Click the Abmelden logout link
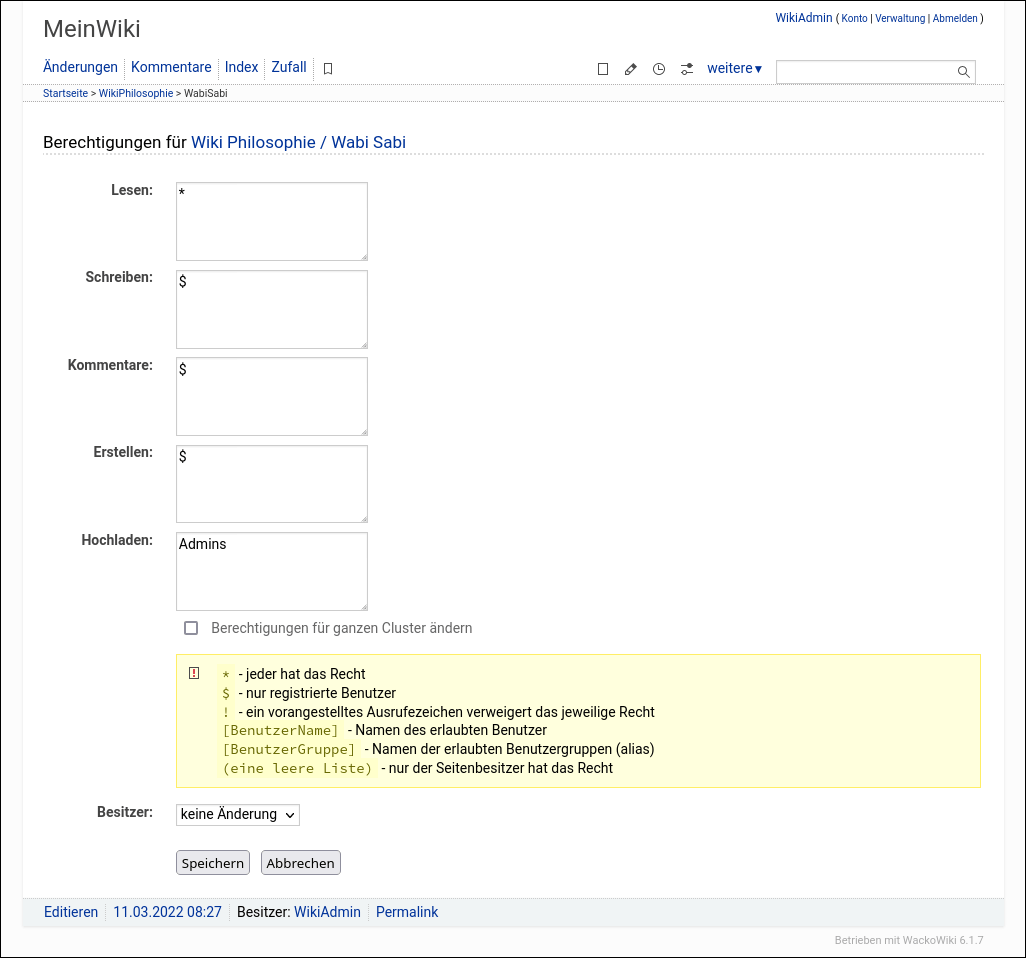Viewport: 1026px width, 958px height. pyautogui.click(x=956, y=18)
